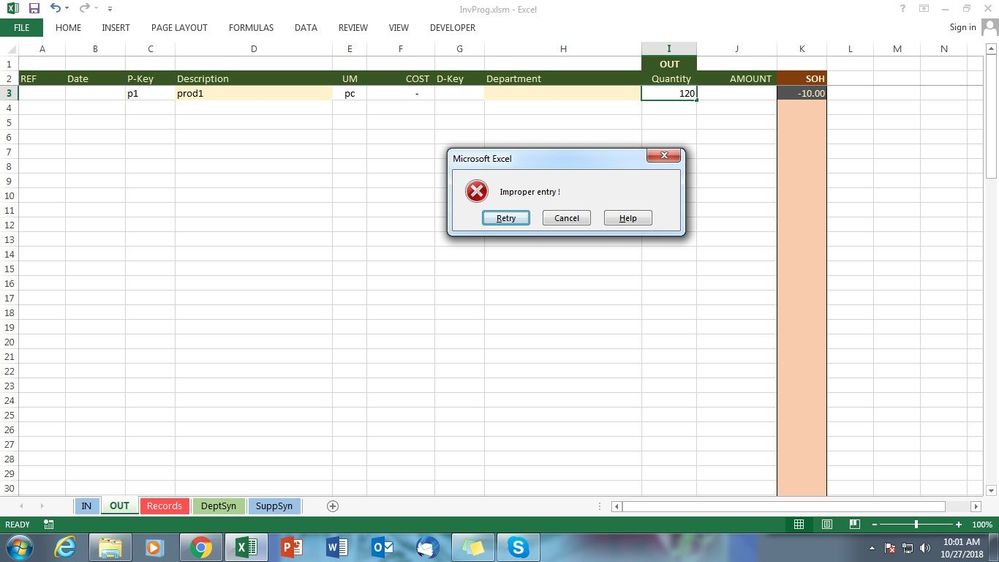The height and width of the screenshot is (562, 999).
Task: Click the horizontal scrollbar left arrow
Action: pos(616,507)
